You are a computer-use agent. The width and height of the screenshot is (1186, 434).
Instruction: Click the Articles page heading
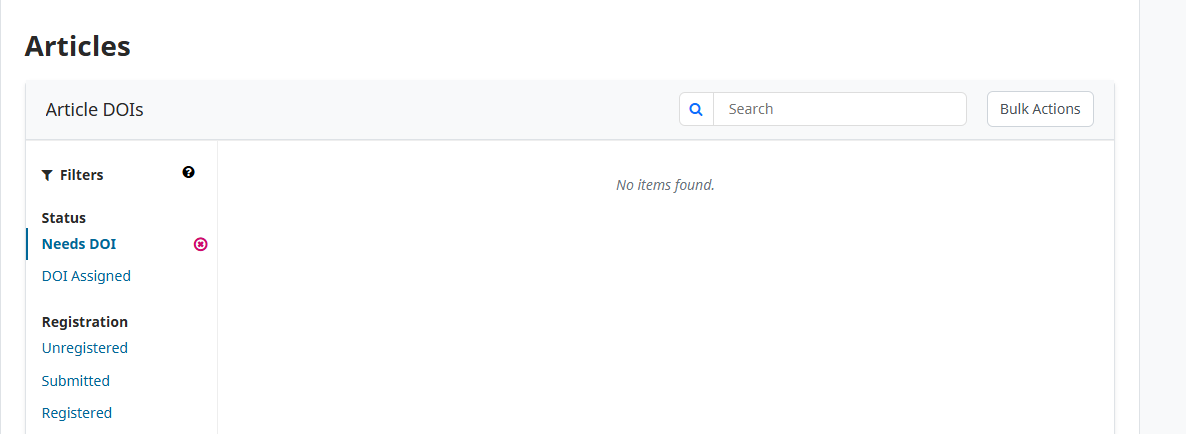[78, 46]
